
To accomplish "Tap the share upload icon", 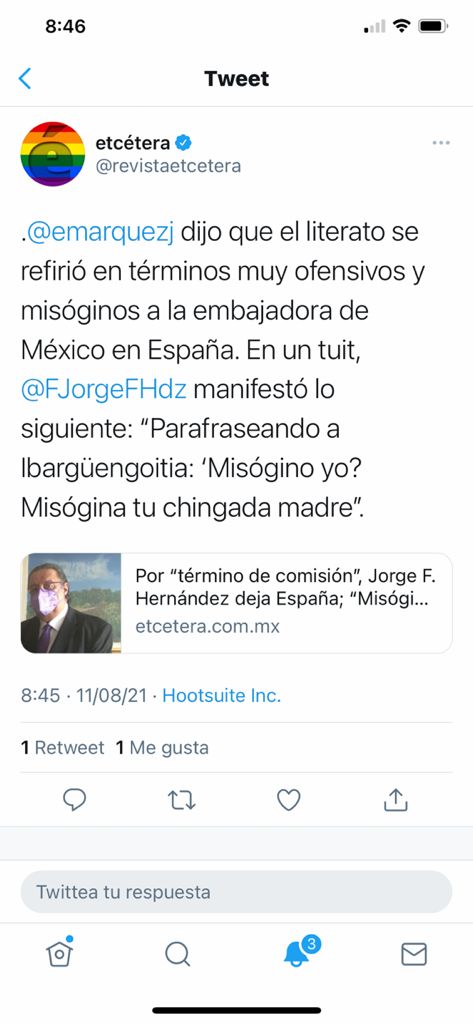I will coord(395,800).
